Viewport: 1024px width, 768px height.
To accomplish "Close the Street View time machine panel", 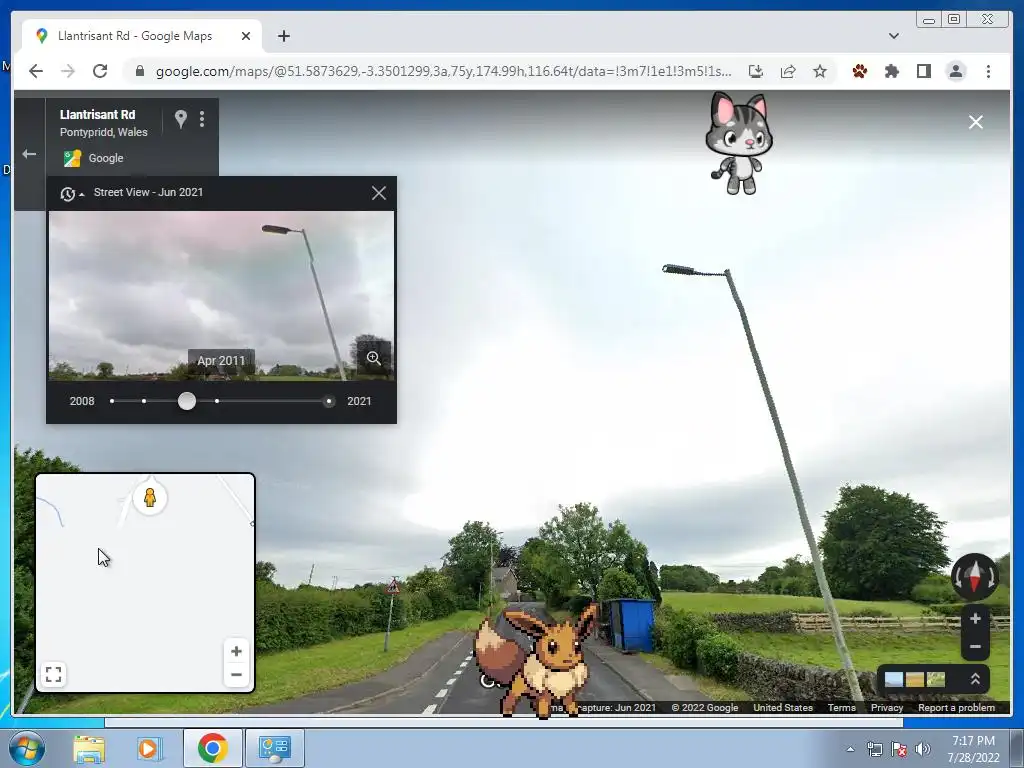I will click(379, 193).
